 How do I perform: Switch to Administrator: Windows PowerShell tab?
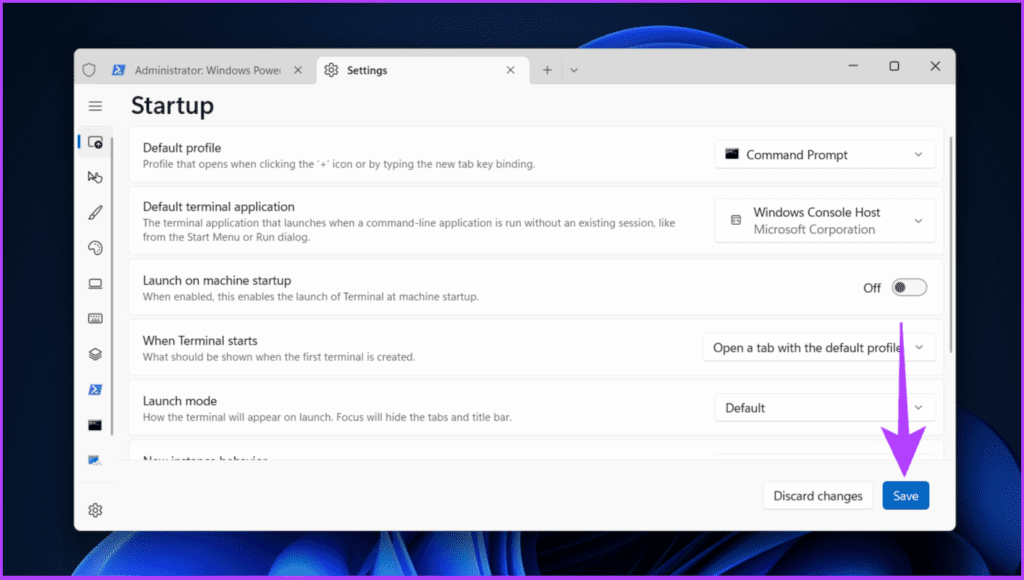[x=207, y=70]
